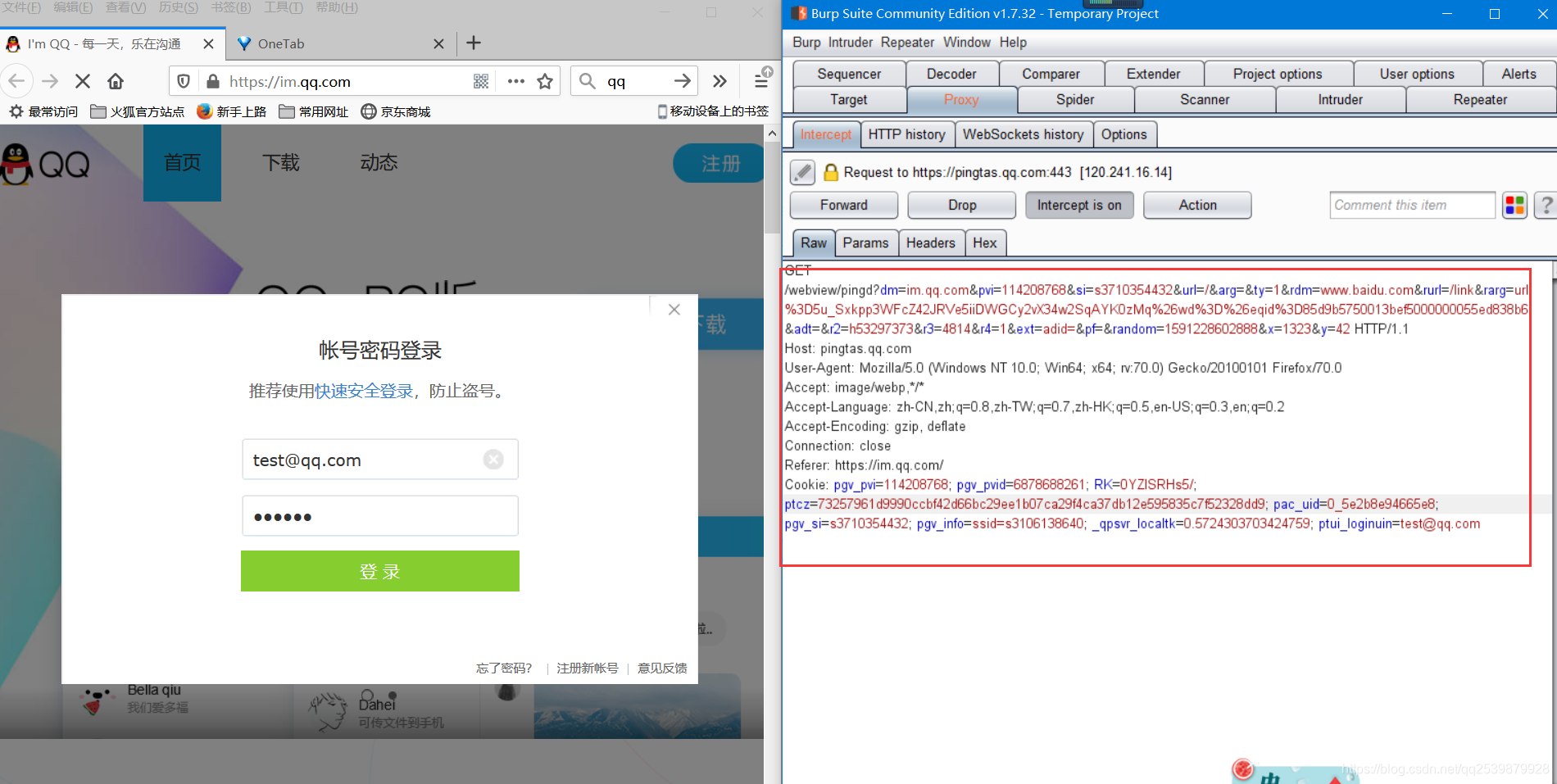Image resolution: width=1557 pixels, height=784 pixels.
Task: Open the 京东商城 bookmark
Action: [396, 111]
